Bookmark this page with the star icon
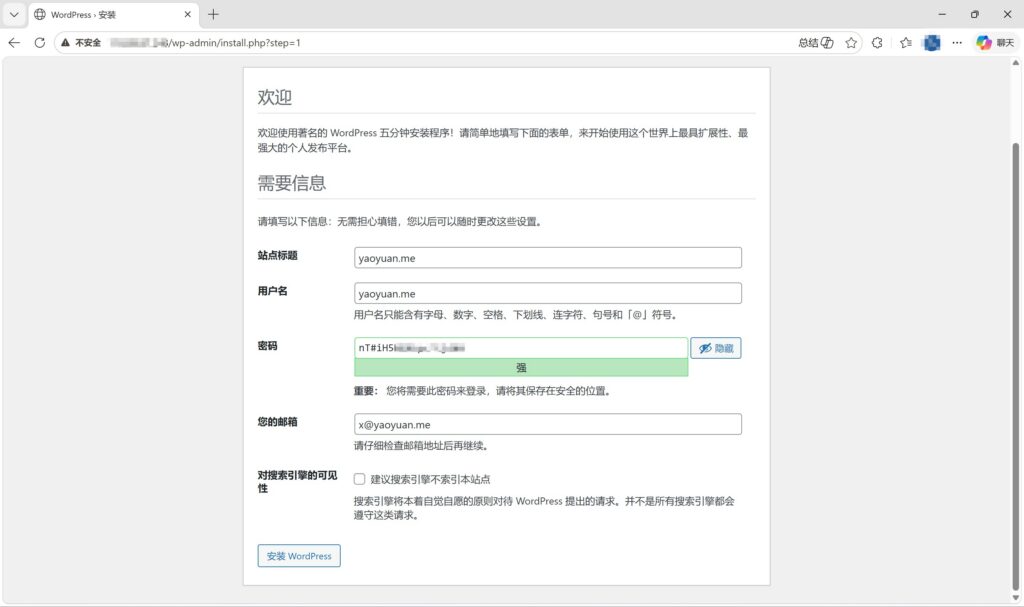Screen dimensions: 1024x607 click(x=851, y=43)
